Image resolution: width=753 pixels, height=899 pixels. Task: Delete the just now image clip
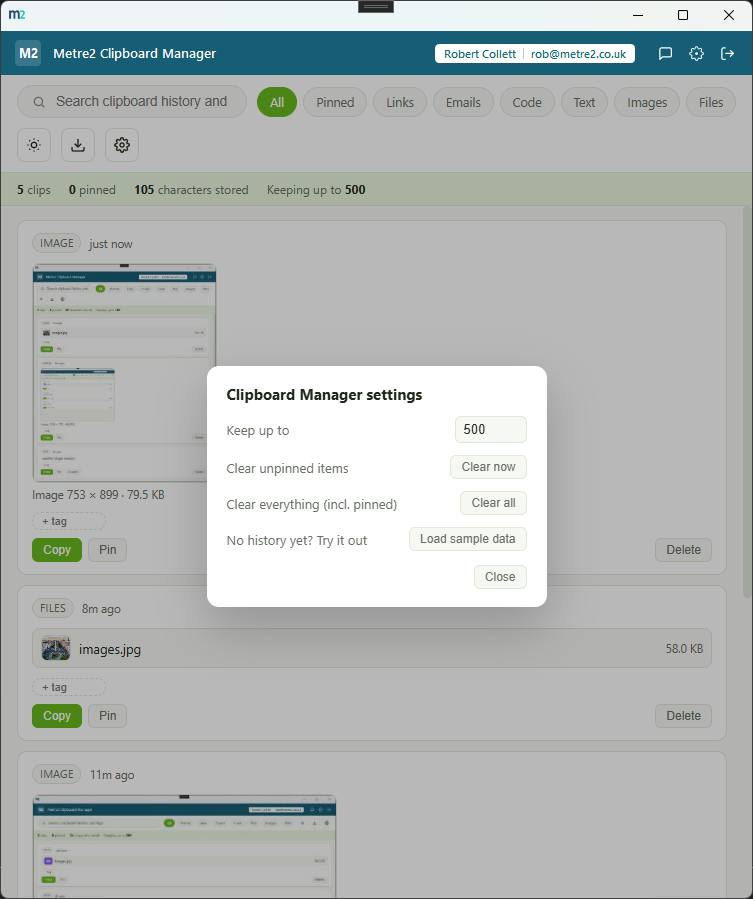pyautogui.click(x=684, y=550)
